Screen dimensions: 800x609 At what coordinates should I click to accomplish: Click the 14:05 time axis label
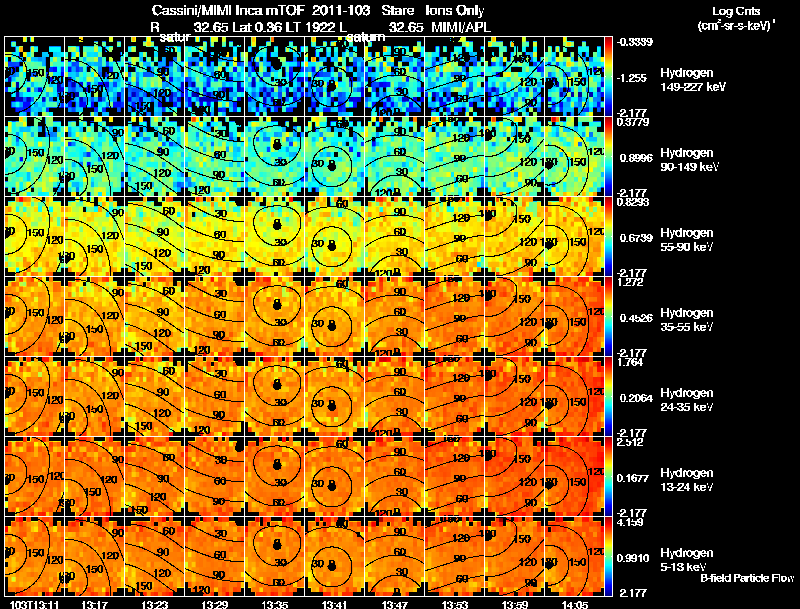coord(574,605)
